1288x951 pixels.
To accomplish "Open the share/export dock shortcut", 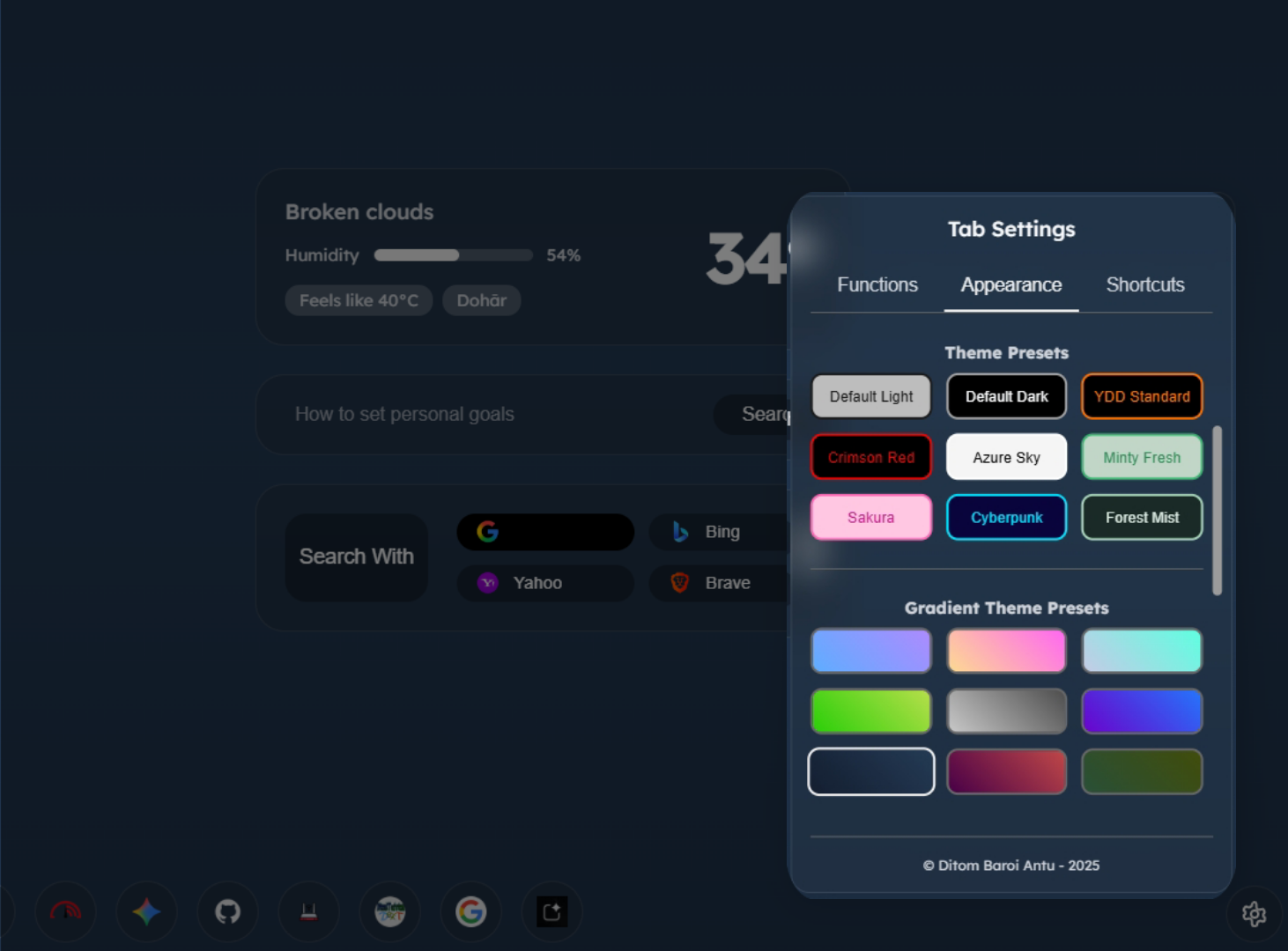I will (x=551, y=911).
